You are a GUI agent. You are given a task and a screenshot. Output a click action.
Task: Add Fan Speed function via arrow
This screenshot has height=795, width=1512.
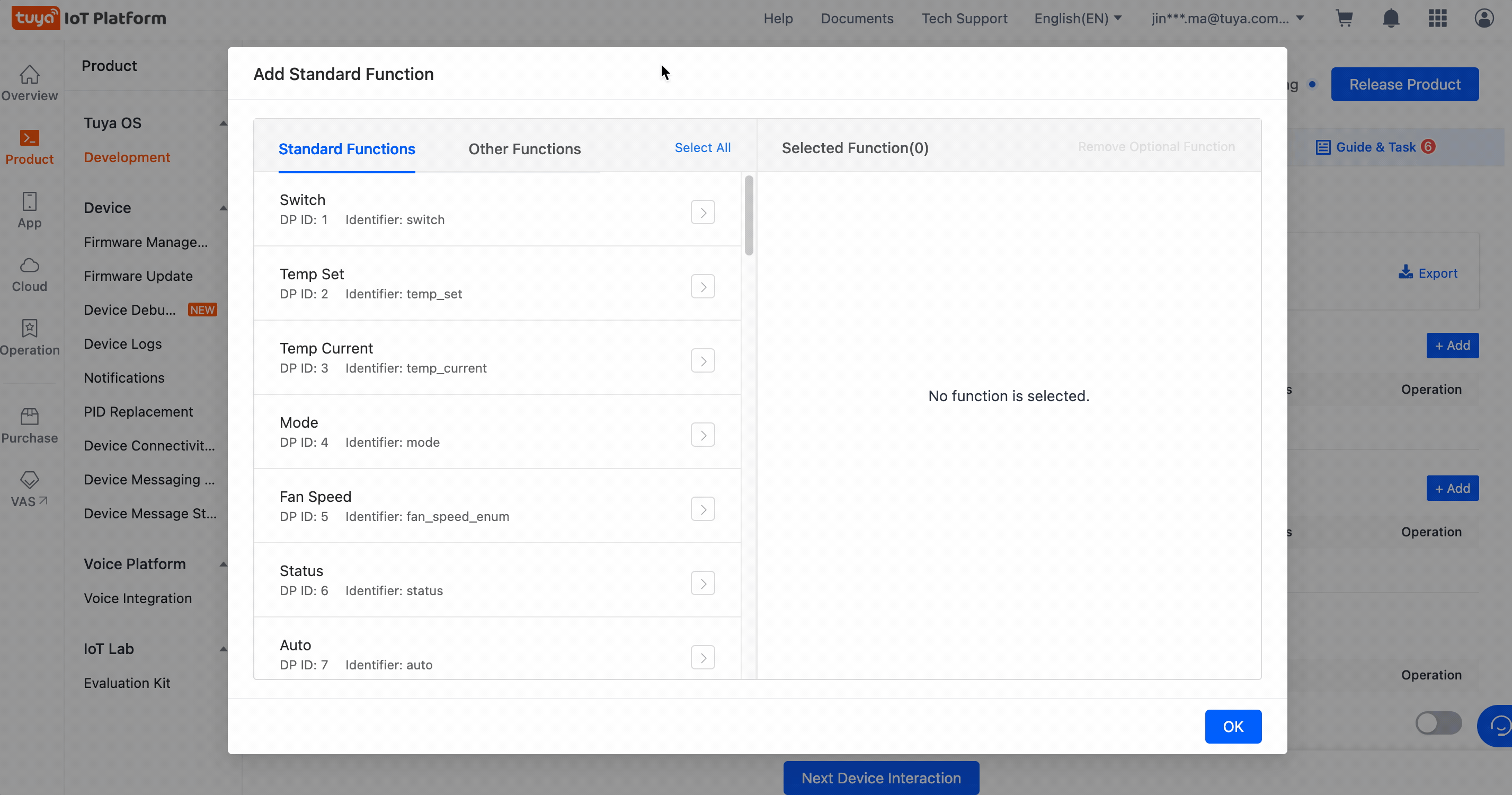(x=702, y=509)
